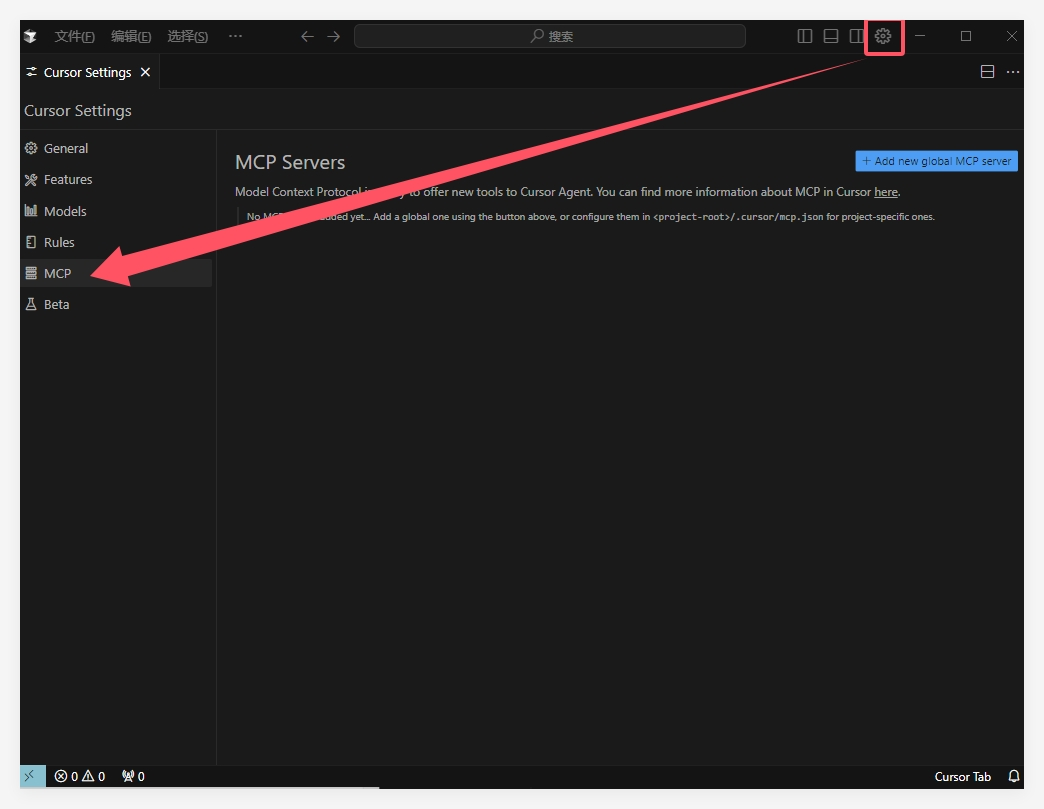Toggle the right side pane
Screen dimensions: 1044x809
[857, 36]
